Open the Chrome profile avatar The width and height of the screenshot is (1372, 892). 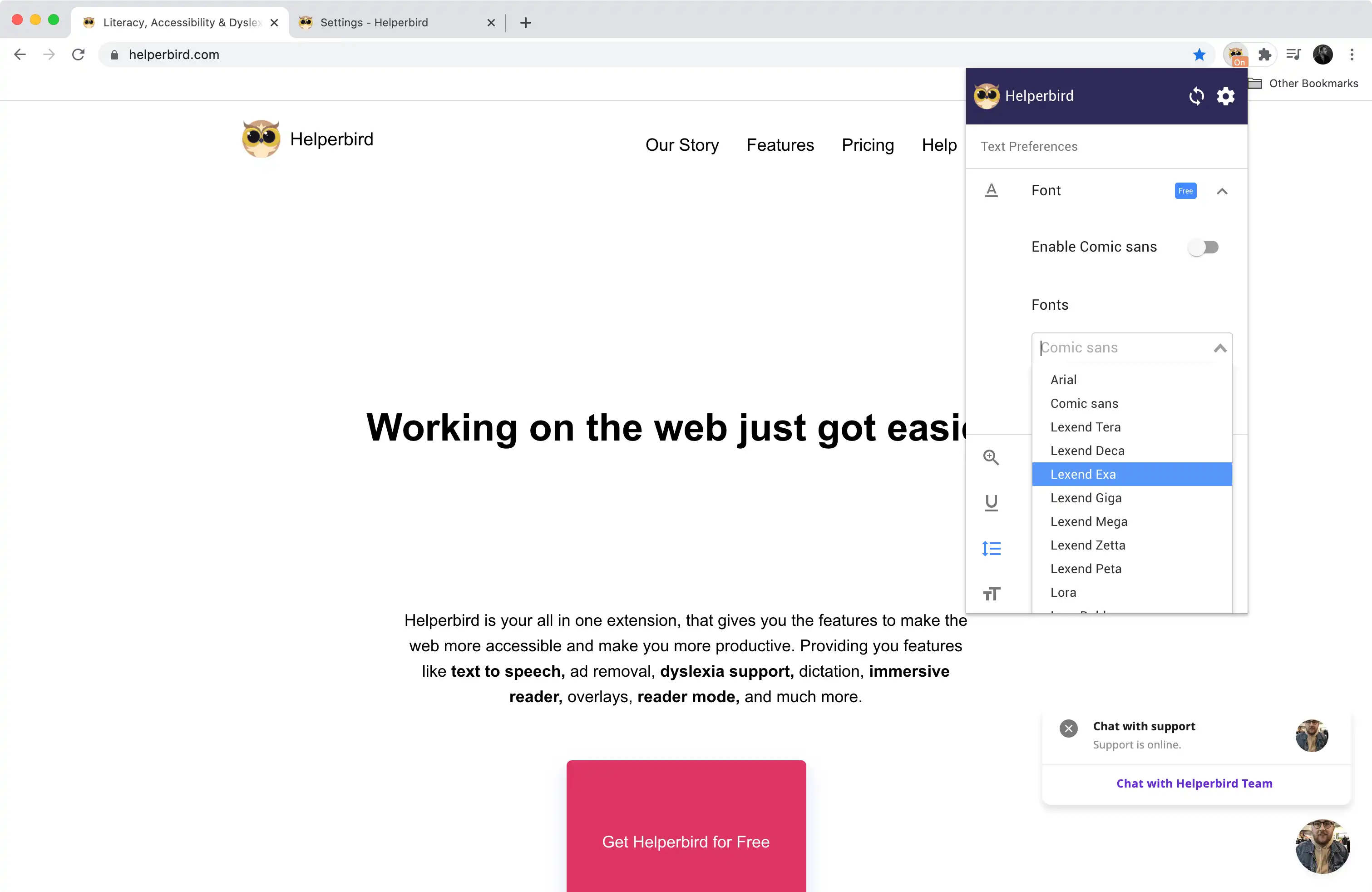coord(1323,55)
